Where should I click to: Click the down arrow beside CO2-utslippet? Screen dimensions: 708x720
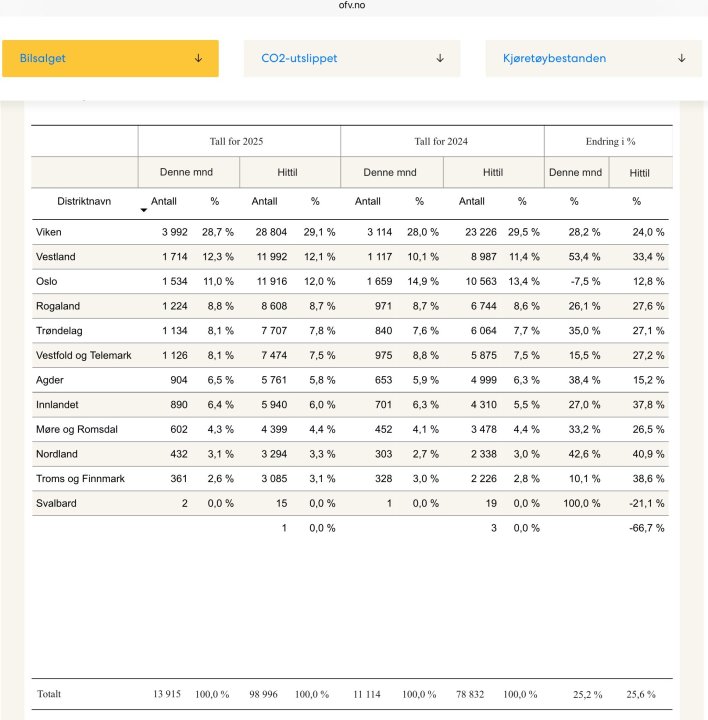(440, 59)
